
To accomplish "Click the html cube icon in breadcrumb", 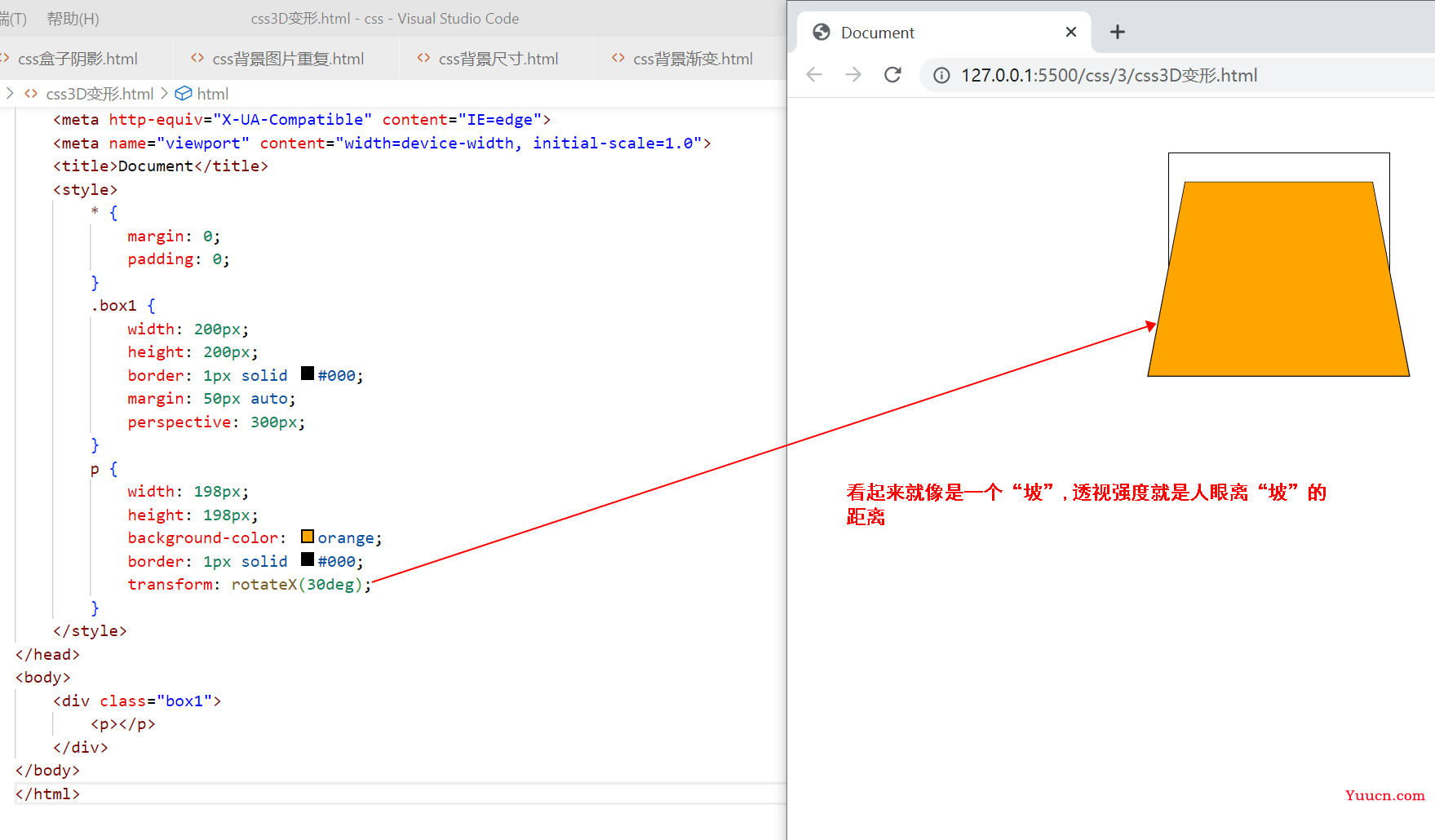I will tap(184, 94).
